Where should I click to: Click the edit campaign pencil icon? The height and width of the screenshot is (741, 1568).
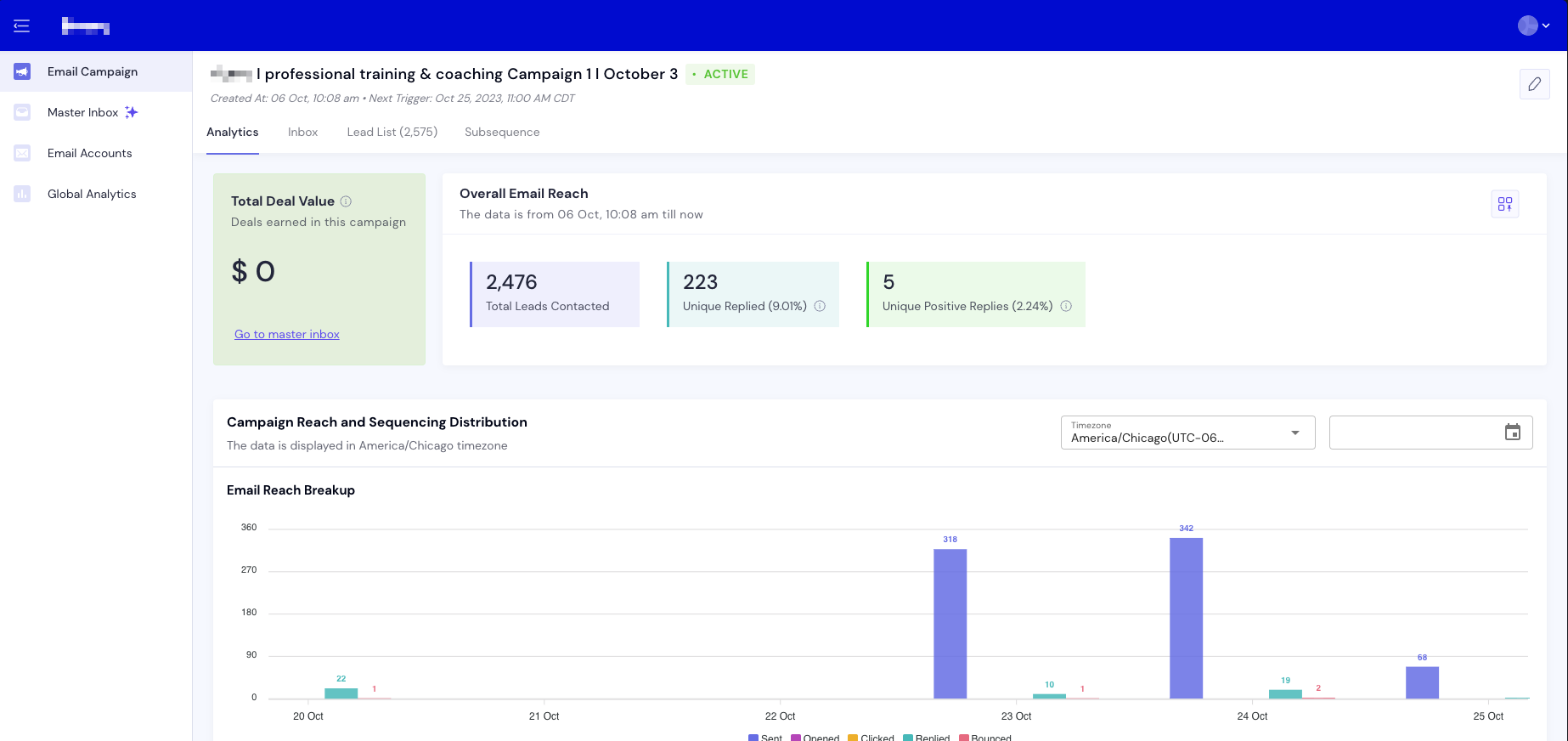[x=1534, y=84]
